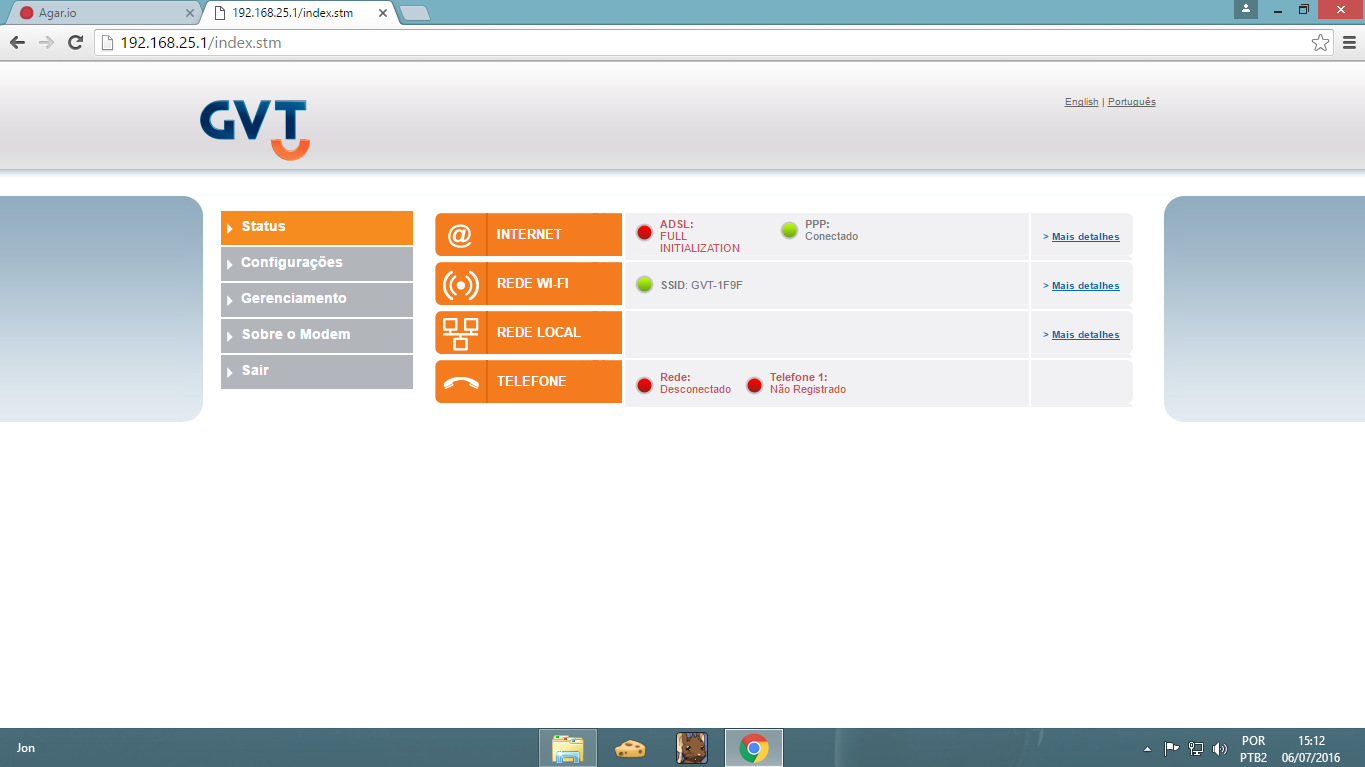Go back with the browser back arrow
The width and height of the screenshot is (1365, 767).
(x=17, y=42)
